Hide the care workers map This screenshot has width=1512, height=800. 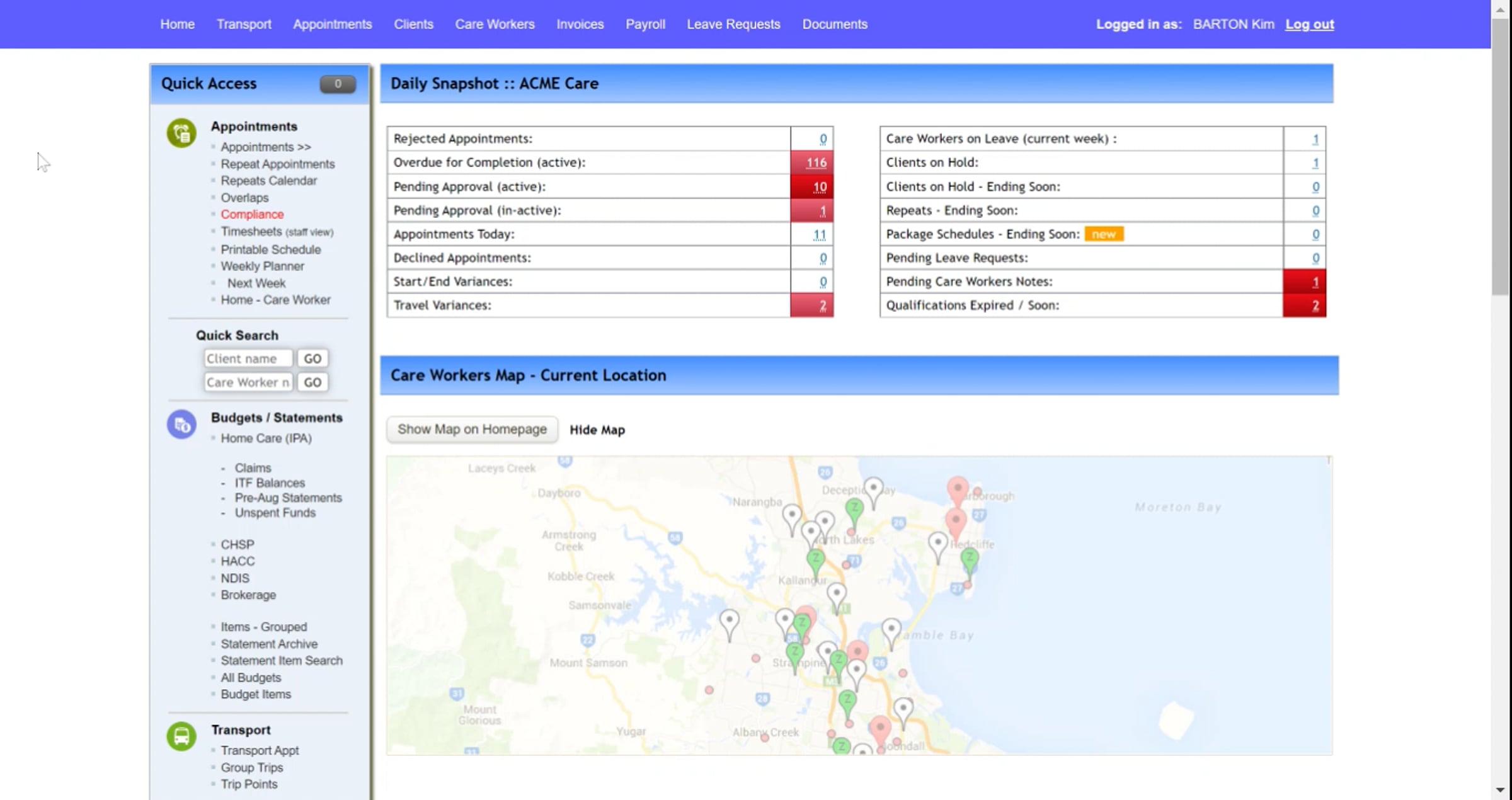(x=597, y=430)
